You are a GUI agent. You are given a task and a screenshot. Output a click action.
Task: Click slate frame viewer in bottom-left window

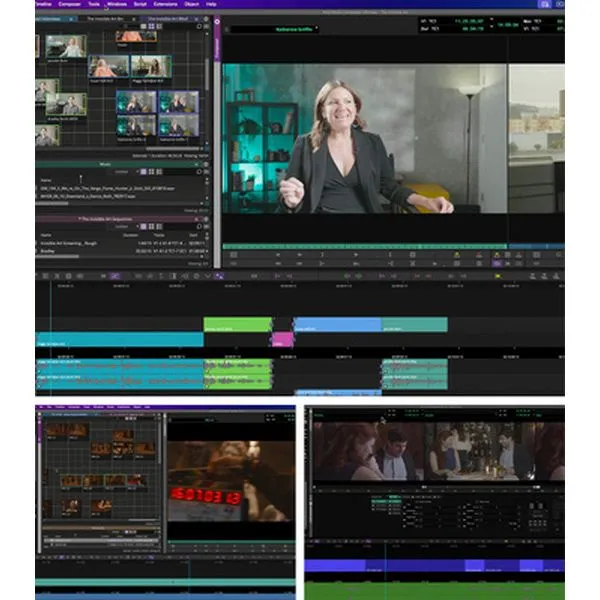tap(231, 481)
